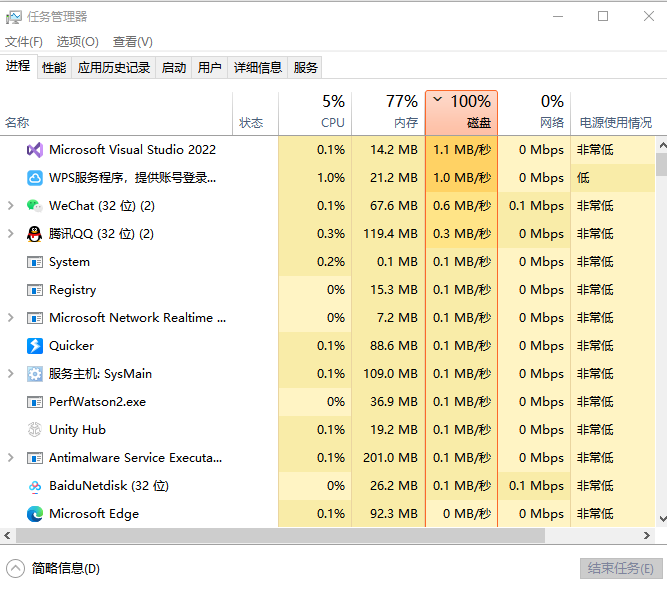Sort by the 网络 column header
This screenshot has width=667, height=591.
[534, 114]
